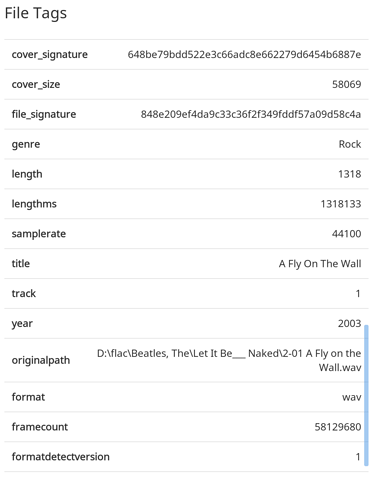The width and height of the screenshot is (378, 499).
Task: Click the blue vertical scrollbar
Action: click(366, 395)
